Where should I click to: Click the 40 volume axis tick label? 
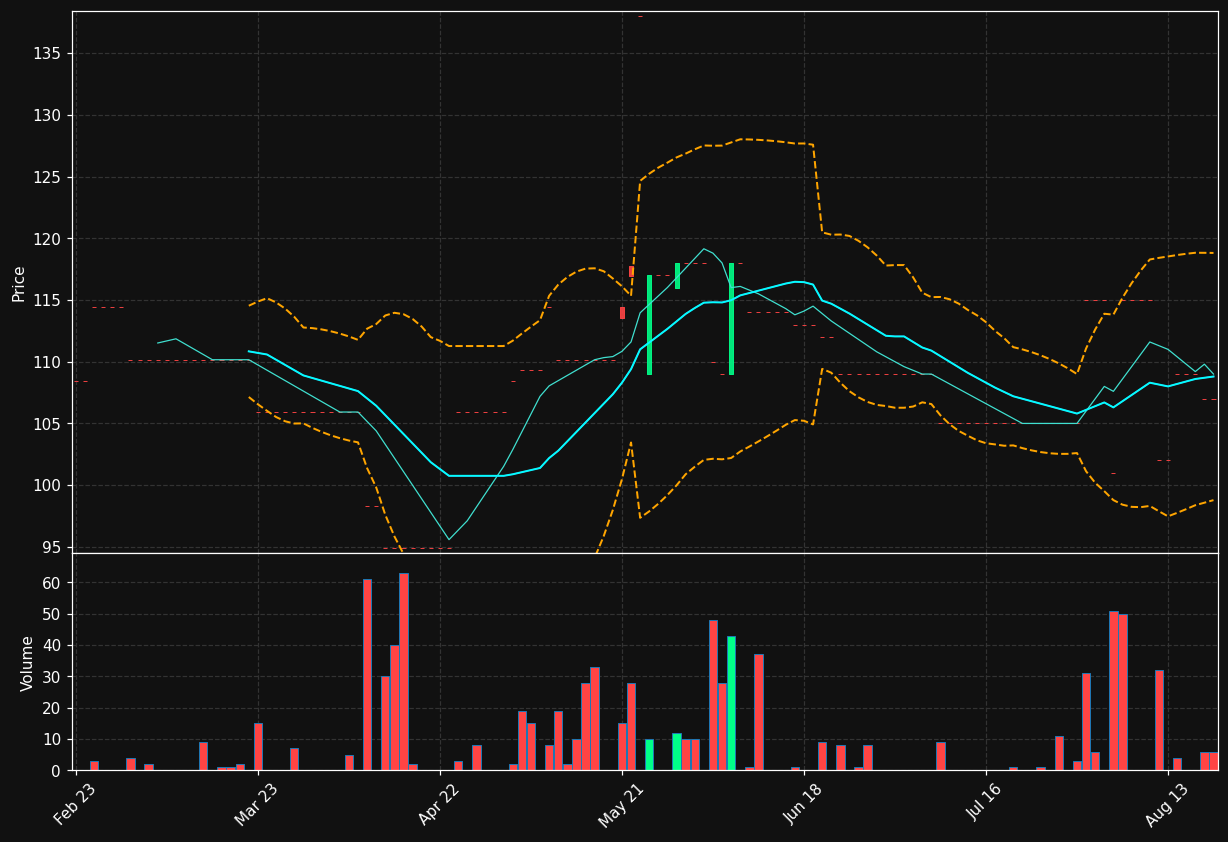coord(52,646)
